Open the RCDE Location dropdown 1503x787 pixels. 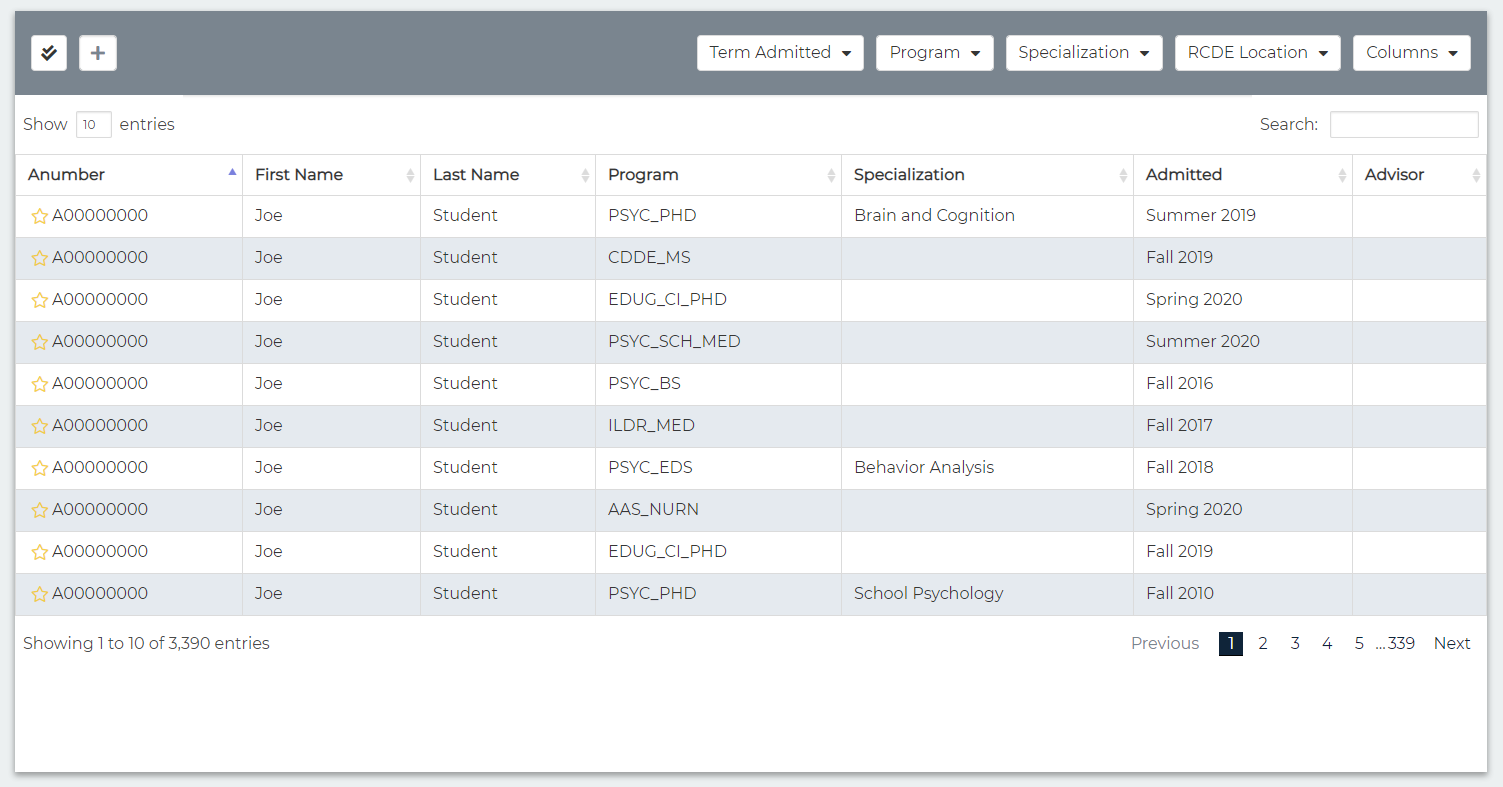point(1257,53)
